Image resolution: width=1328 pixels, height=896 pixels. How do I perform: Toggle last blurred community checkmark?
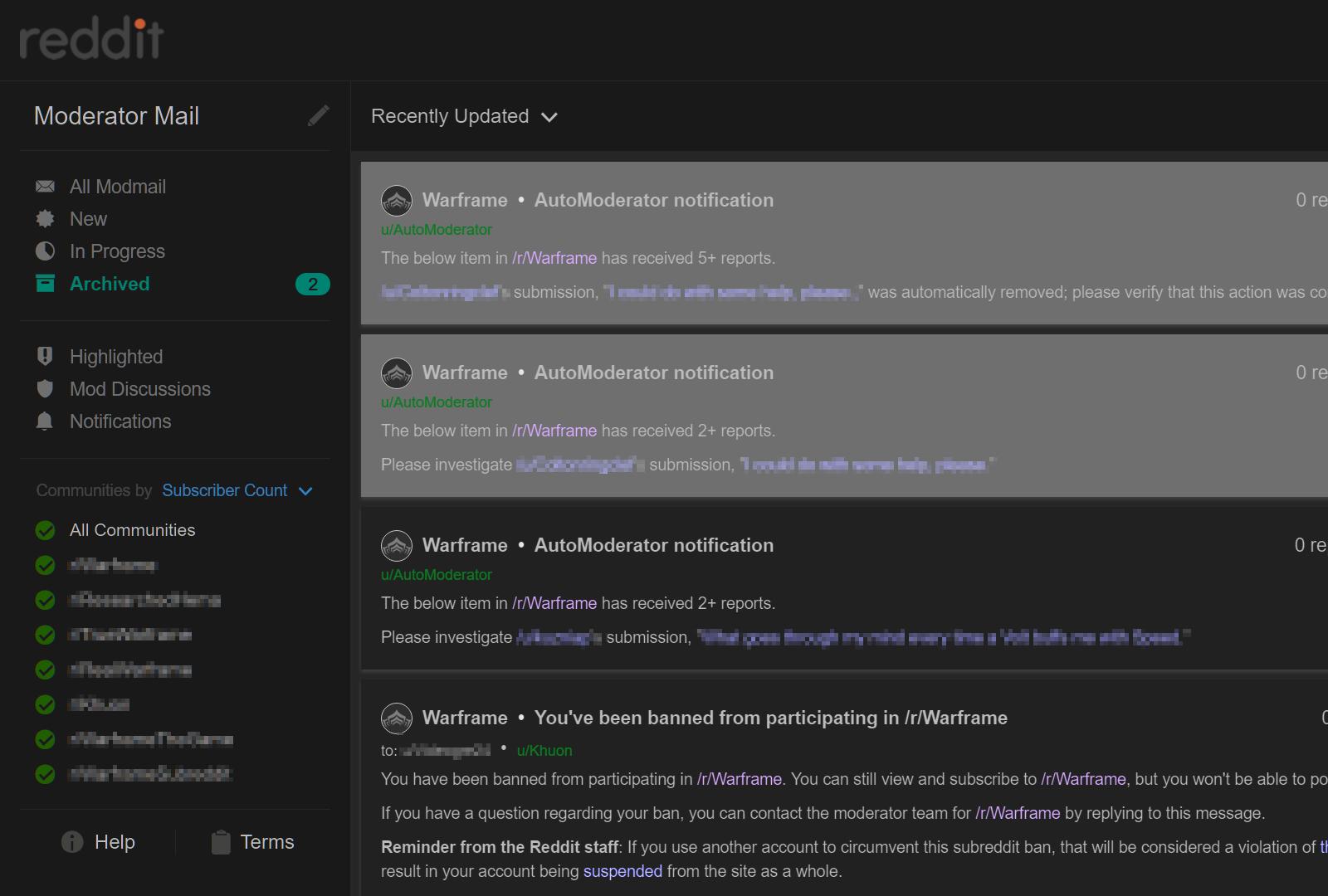46,774
